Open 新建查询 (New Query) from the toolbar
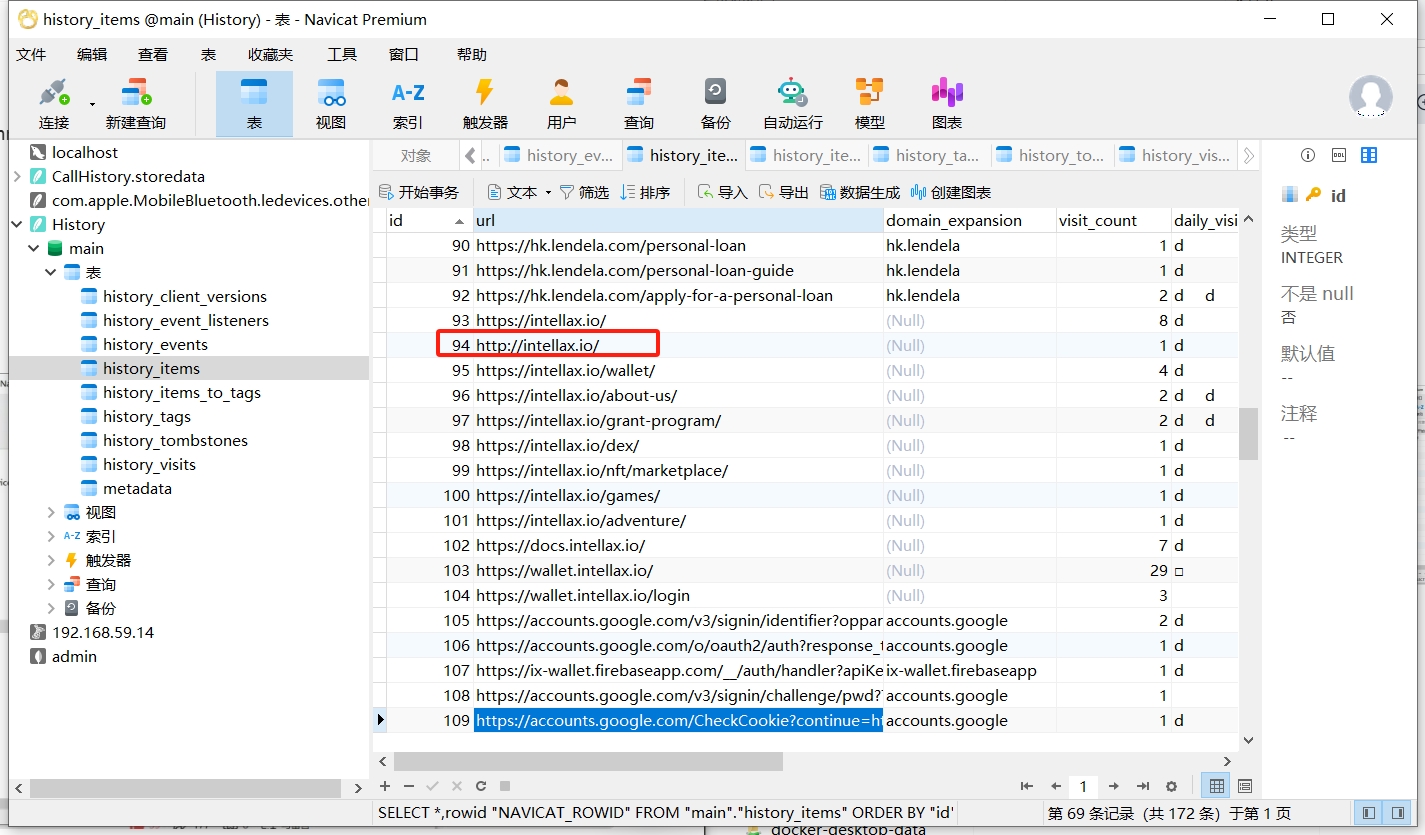The width and height of the screenshot is (1425, 835). [x=135, y=103]
